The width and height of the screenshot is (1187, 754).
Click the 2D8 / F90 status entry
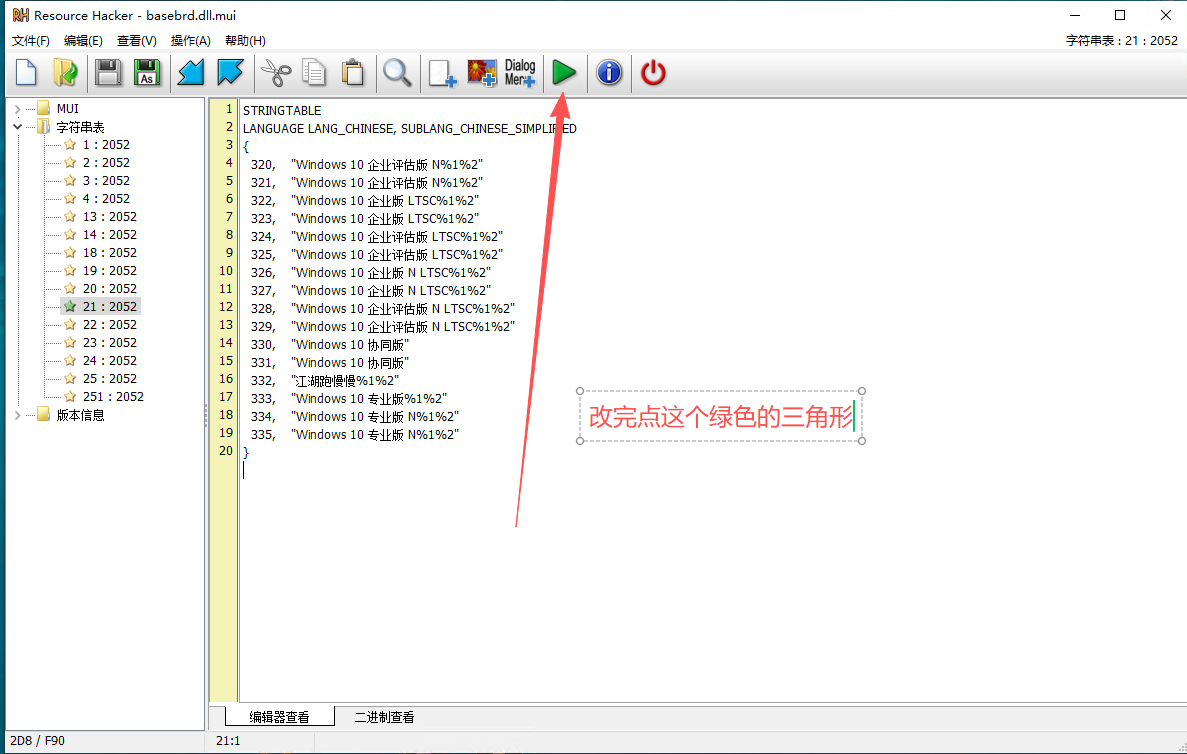[37, 741]
